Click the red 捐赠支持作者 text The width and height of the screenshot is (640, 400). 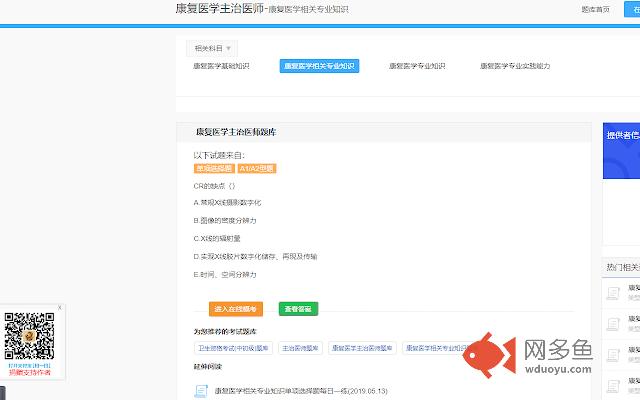click(x=30, y=373)
